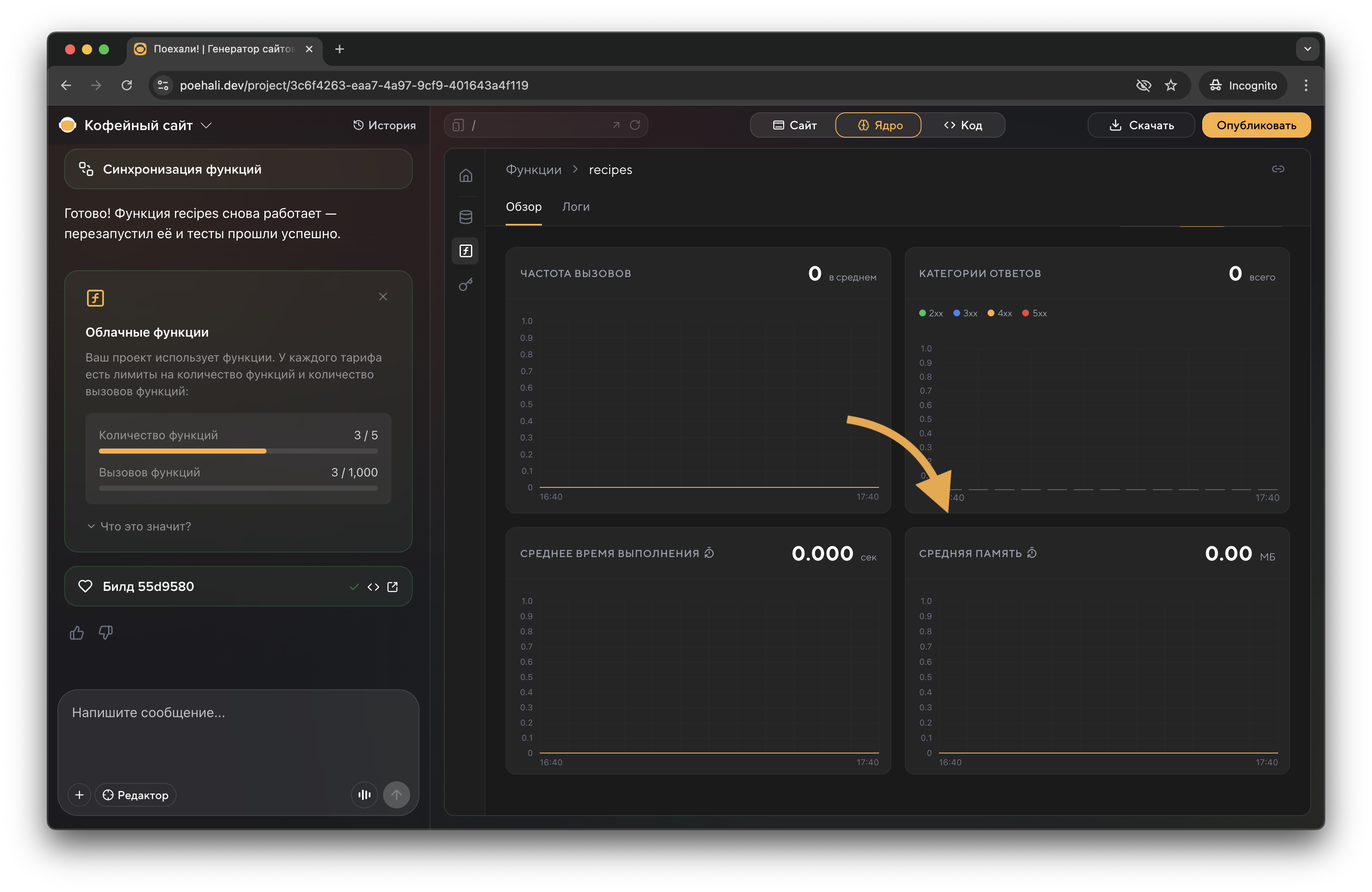Switch to the Код view tab

click(963, 125)
